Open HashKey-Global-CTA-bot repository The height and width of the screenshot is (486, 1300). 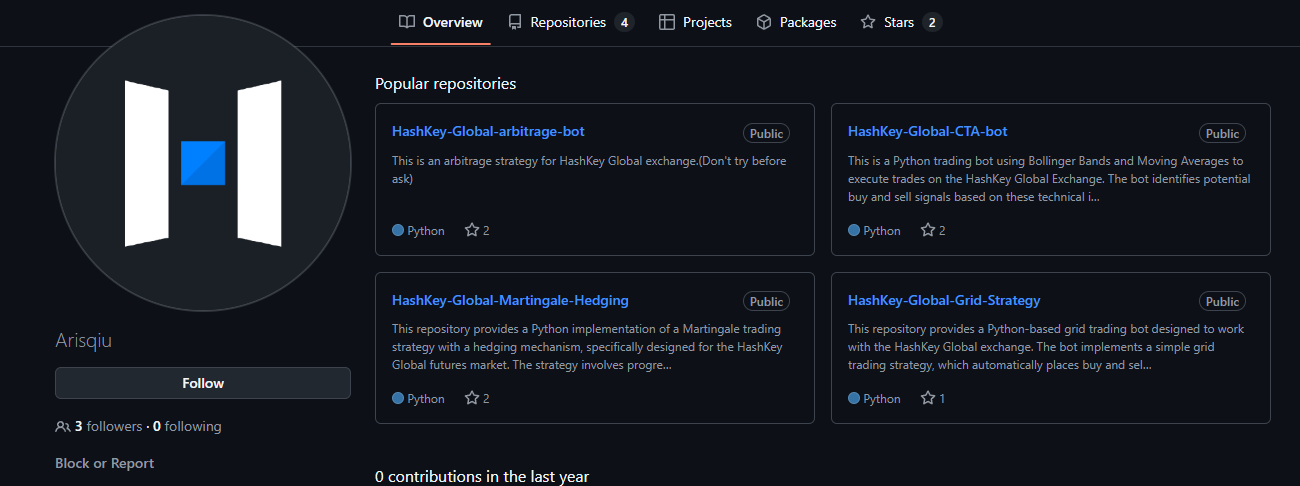point(927,131)
